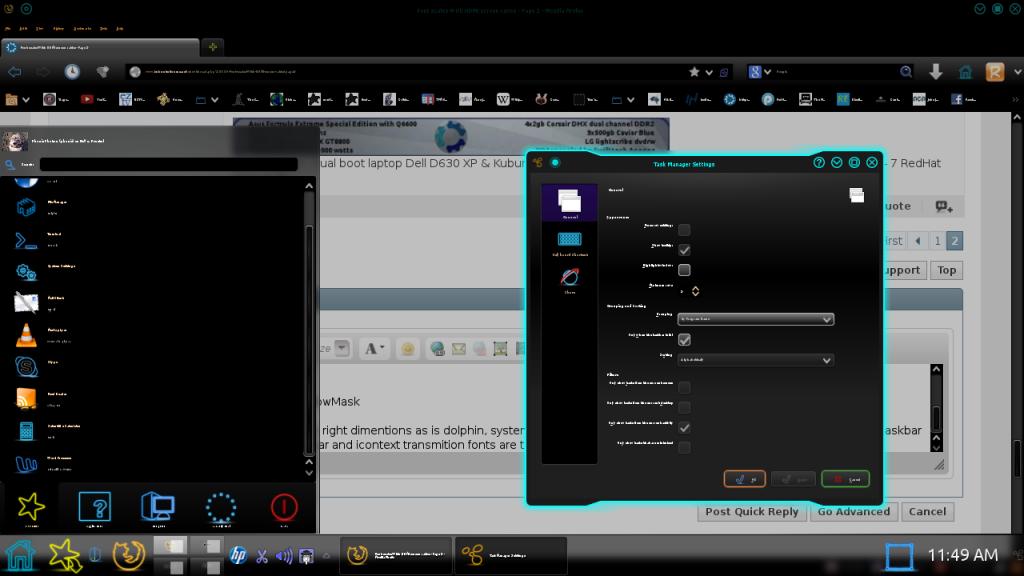This screenshot has width=1024, height=576.
Task: Switch to the Applications tab in launcher
Action: [94, 507]
